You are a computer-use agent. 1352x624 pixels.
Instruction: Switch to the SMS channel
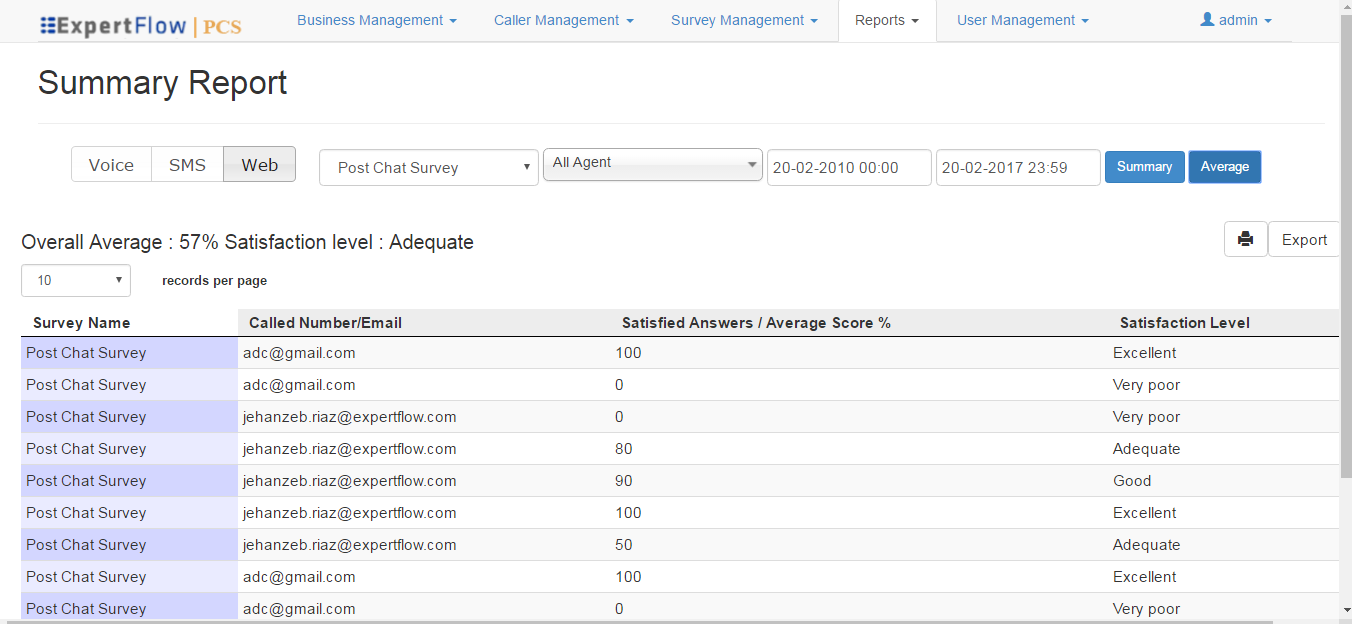(x=186, y=164)
